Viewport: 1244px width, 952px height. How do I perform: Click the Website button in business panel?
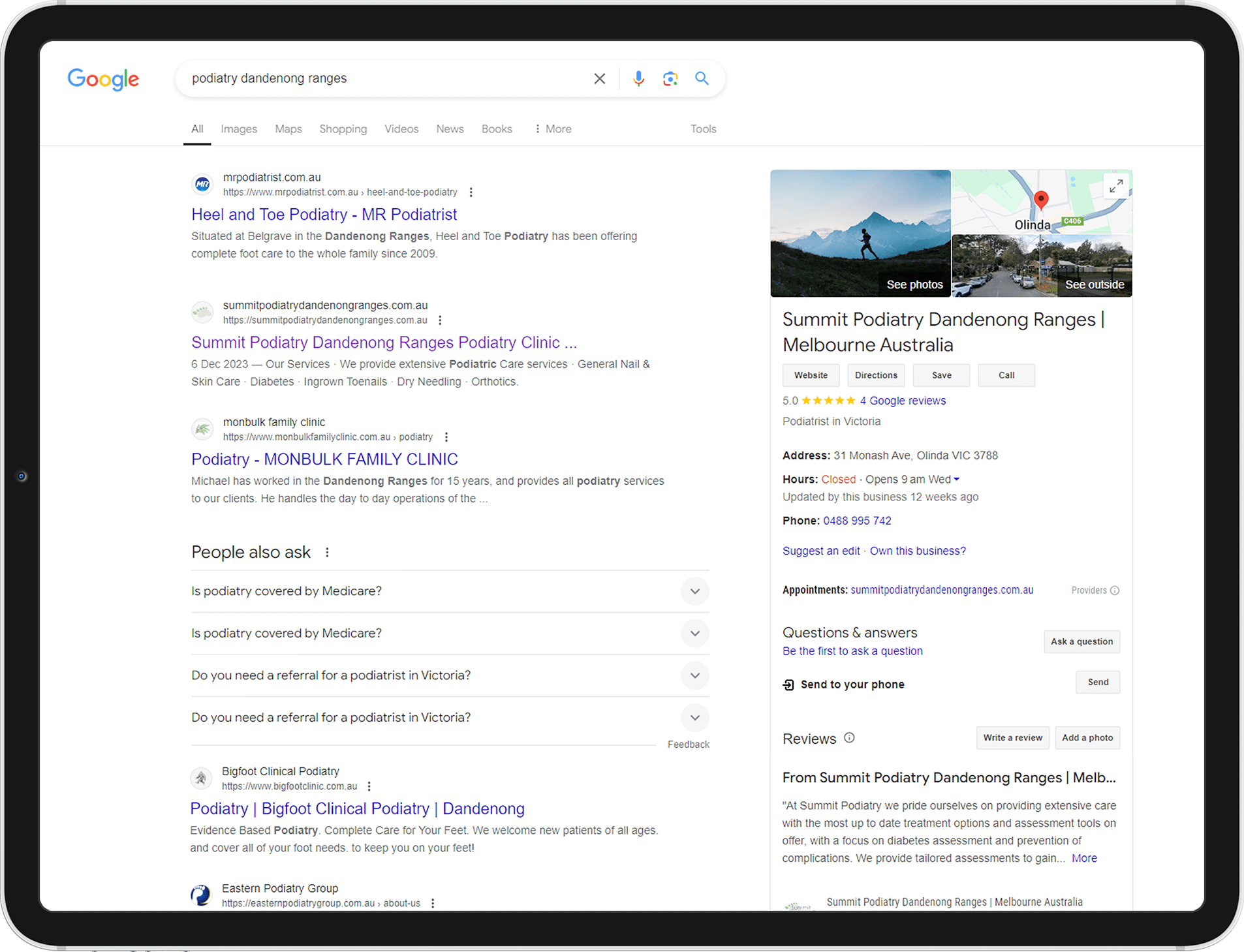coord(811,375)
